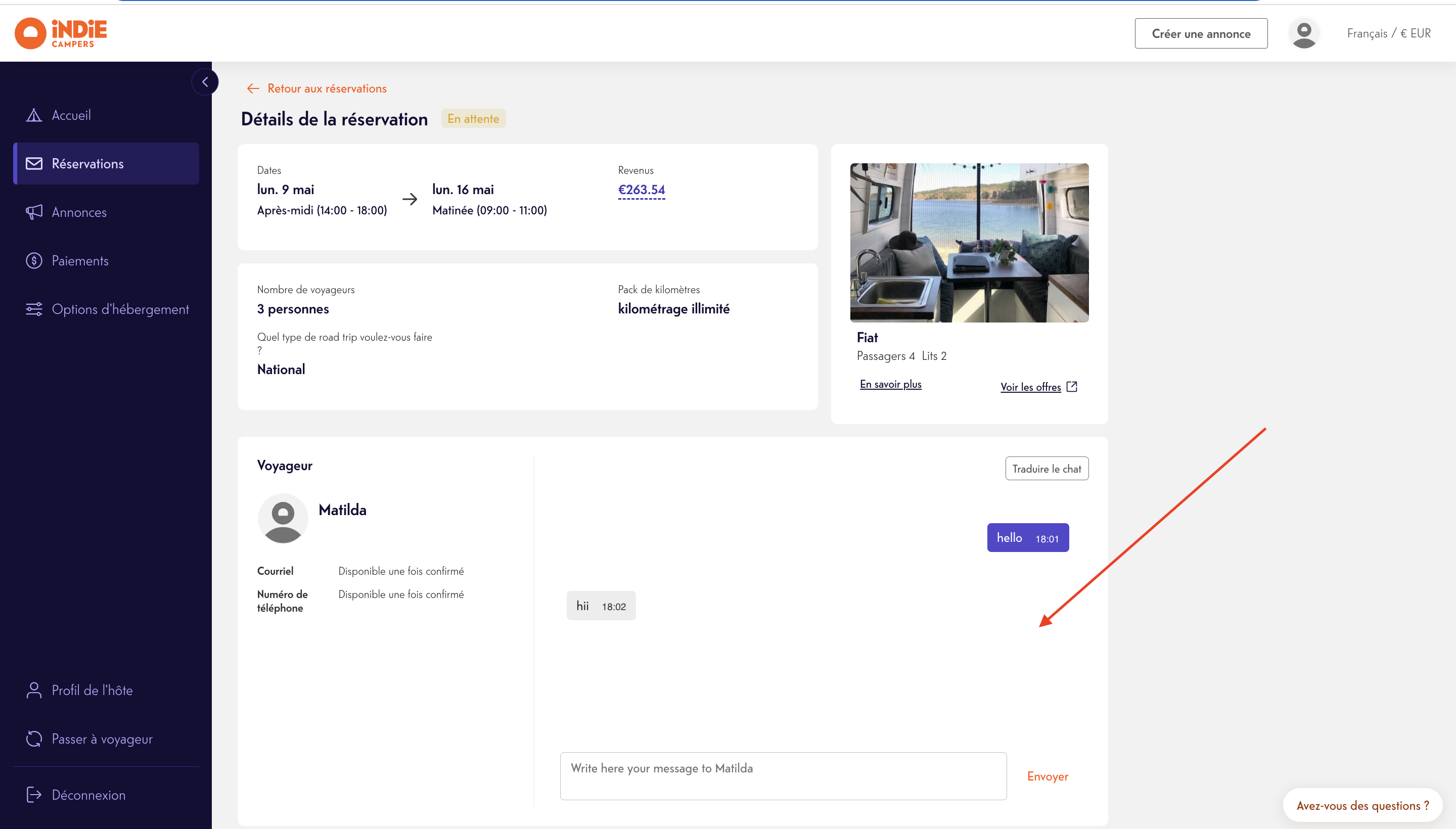
Task: Open the Accueil tent icon
Action: click(x=34, y=115)
